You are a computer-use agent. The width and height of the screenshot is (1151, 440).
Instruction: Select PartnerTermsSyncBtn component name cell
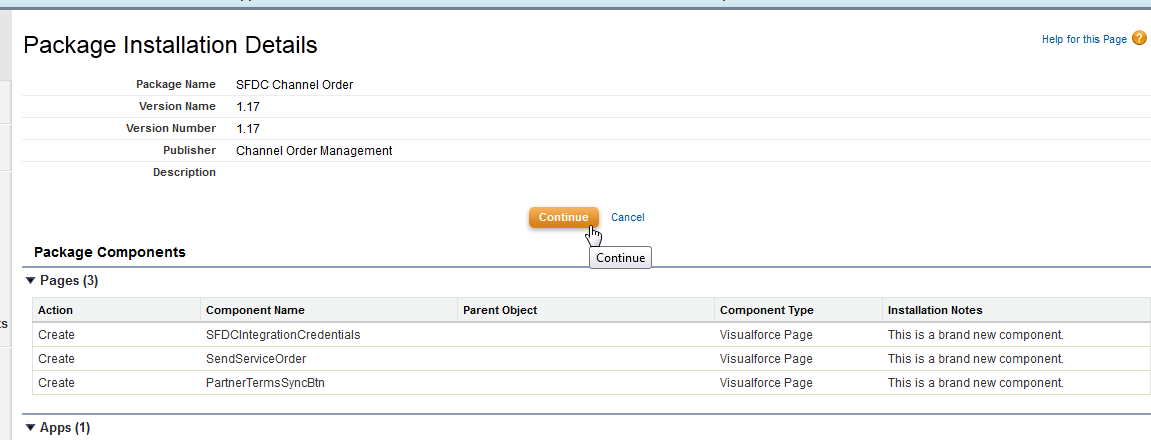point(265,383)
